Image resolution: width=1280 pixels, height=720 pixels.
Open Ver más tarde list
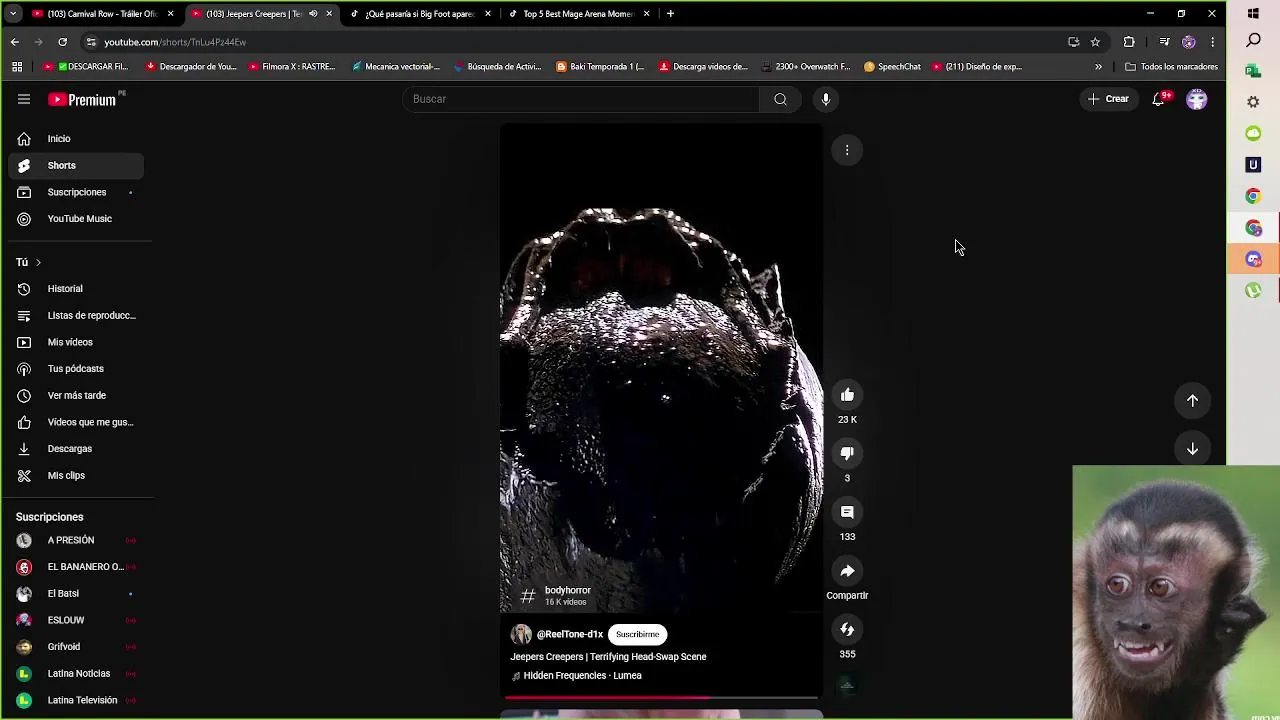76,396
